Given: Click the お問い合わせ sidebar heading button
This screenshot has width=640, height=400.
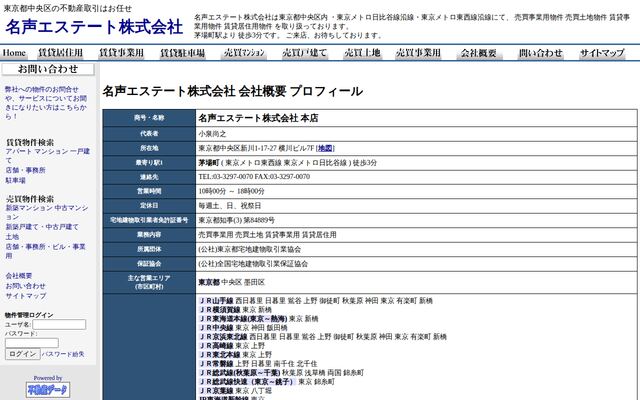Looking at the screenshot, I should [48, 69].
